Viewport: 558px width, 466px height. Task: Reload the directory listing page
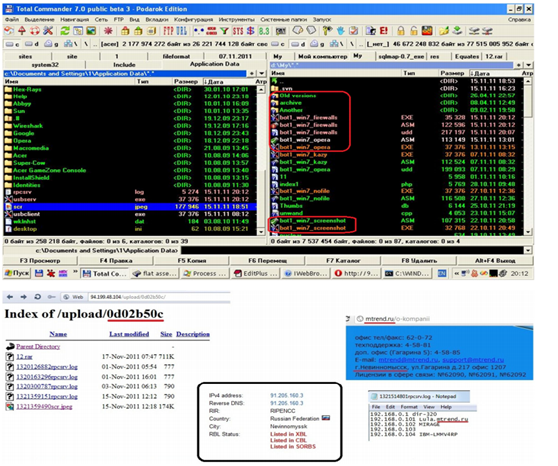click(x=37, y=297)
